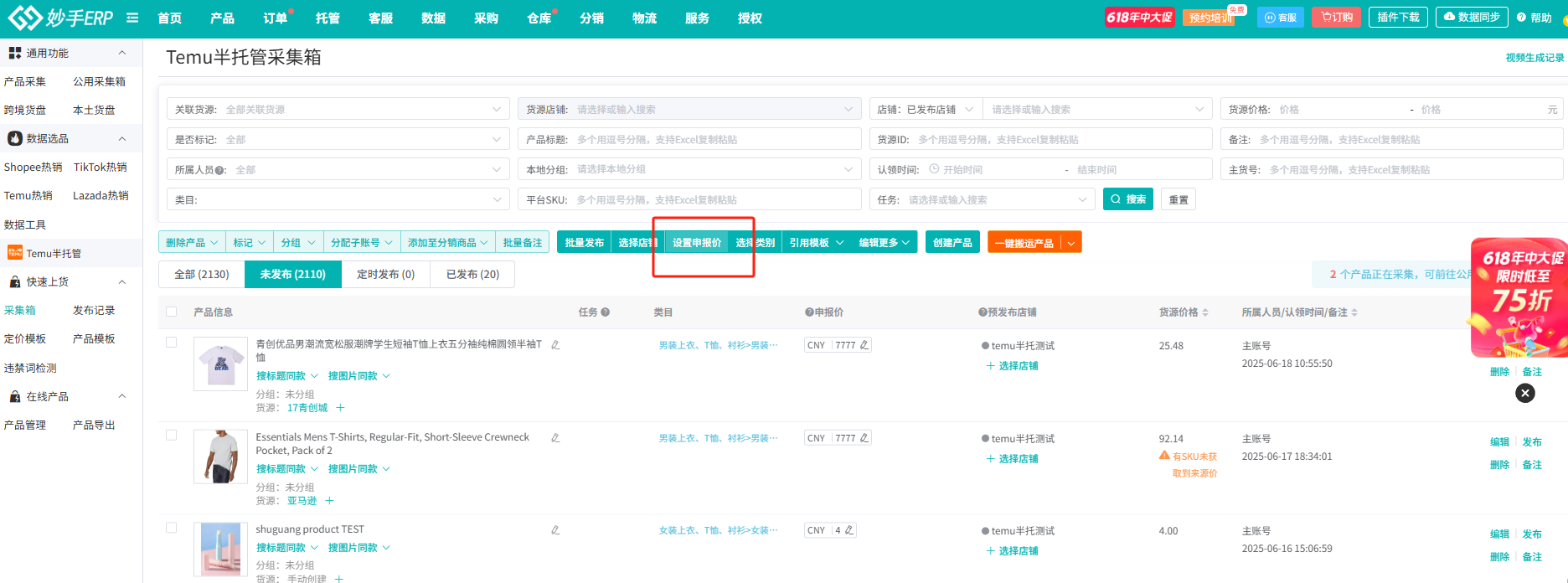Expand the 删除产品 dropdown button

click(x=192, y=242)
